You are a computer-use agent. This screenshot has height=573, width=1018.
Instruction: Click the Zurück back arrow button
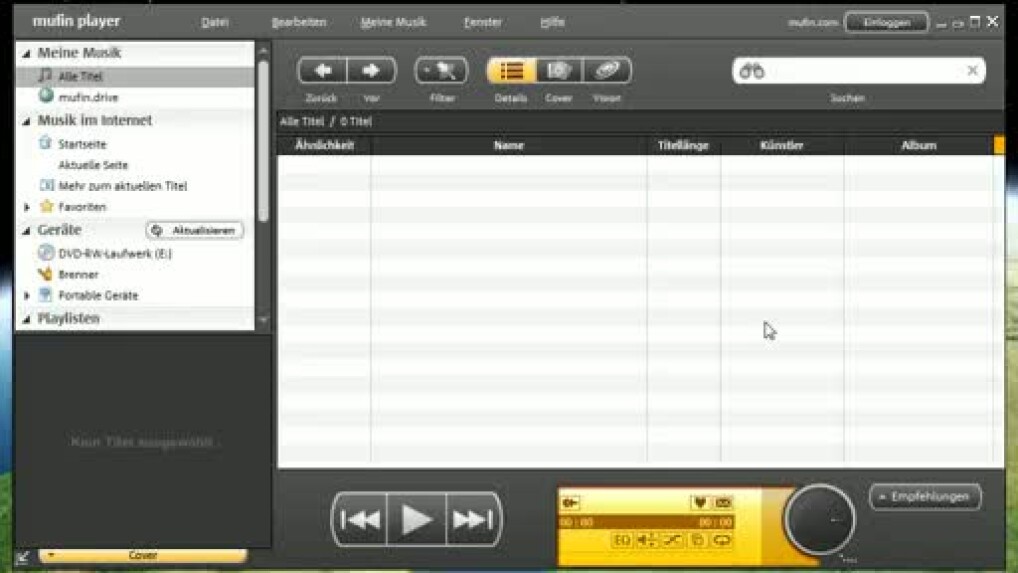point(322,71)
